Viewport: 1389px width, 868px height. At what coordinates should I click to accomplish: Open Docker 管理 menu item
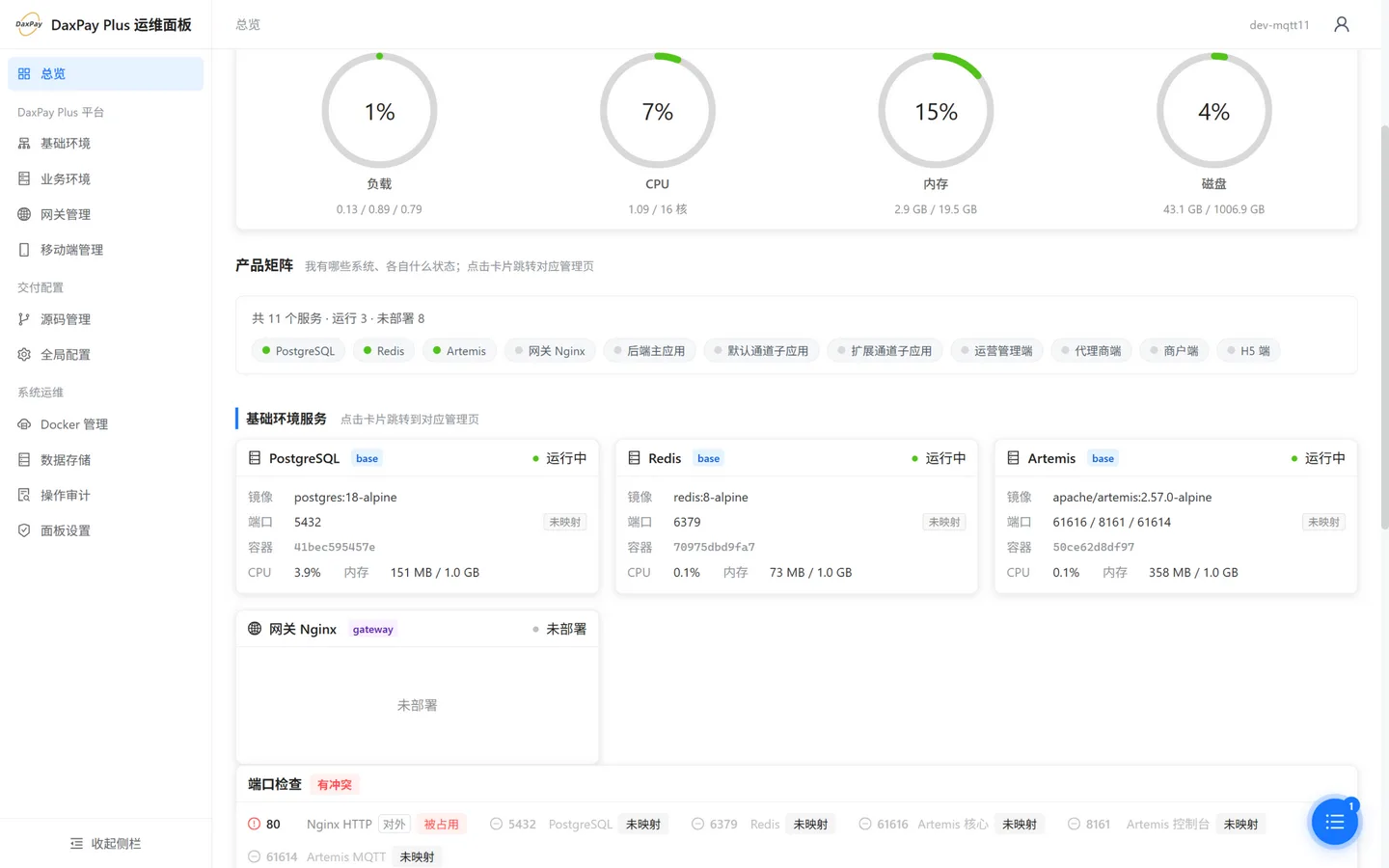click(105, 424)
